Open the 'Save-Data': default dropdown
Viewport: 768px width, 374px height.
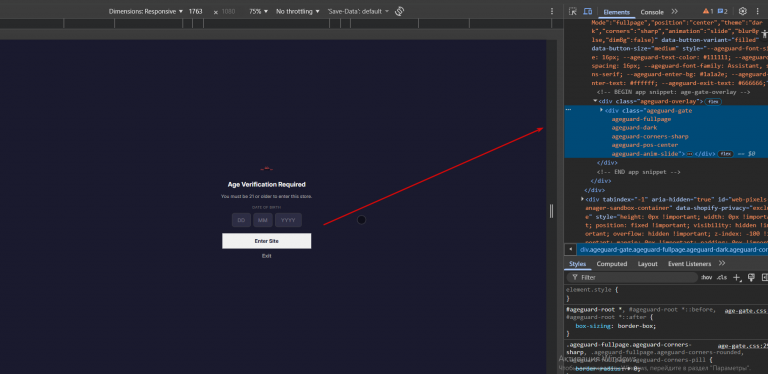(359, 11)
